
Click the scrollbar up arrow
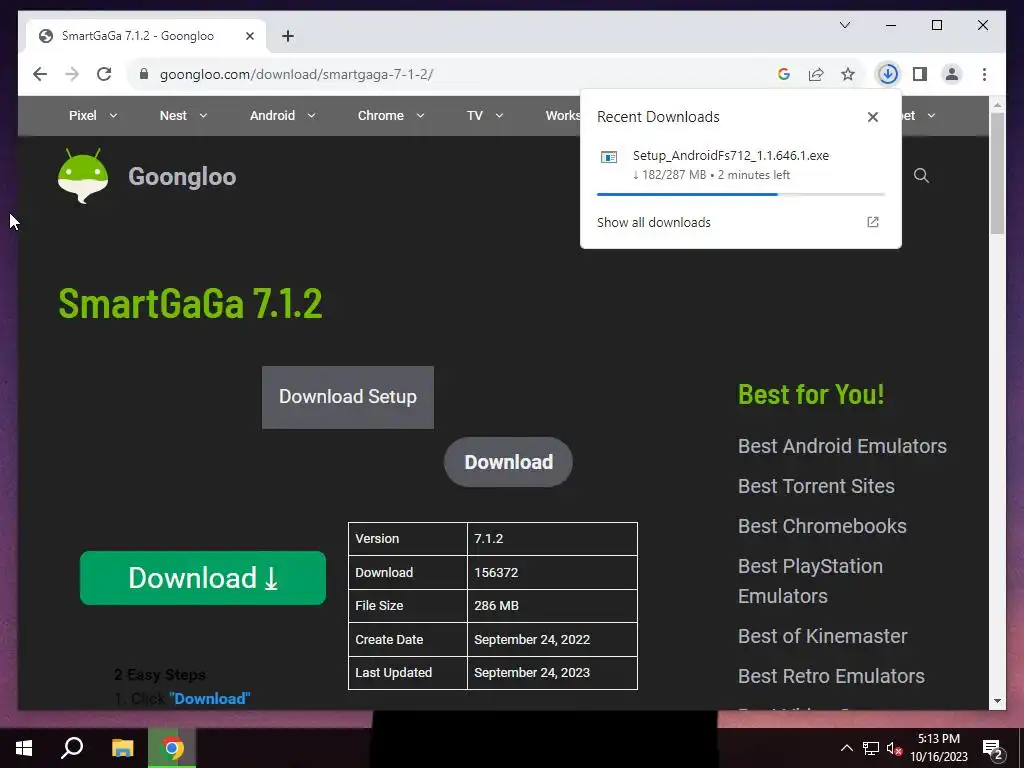pos(997,104)
